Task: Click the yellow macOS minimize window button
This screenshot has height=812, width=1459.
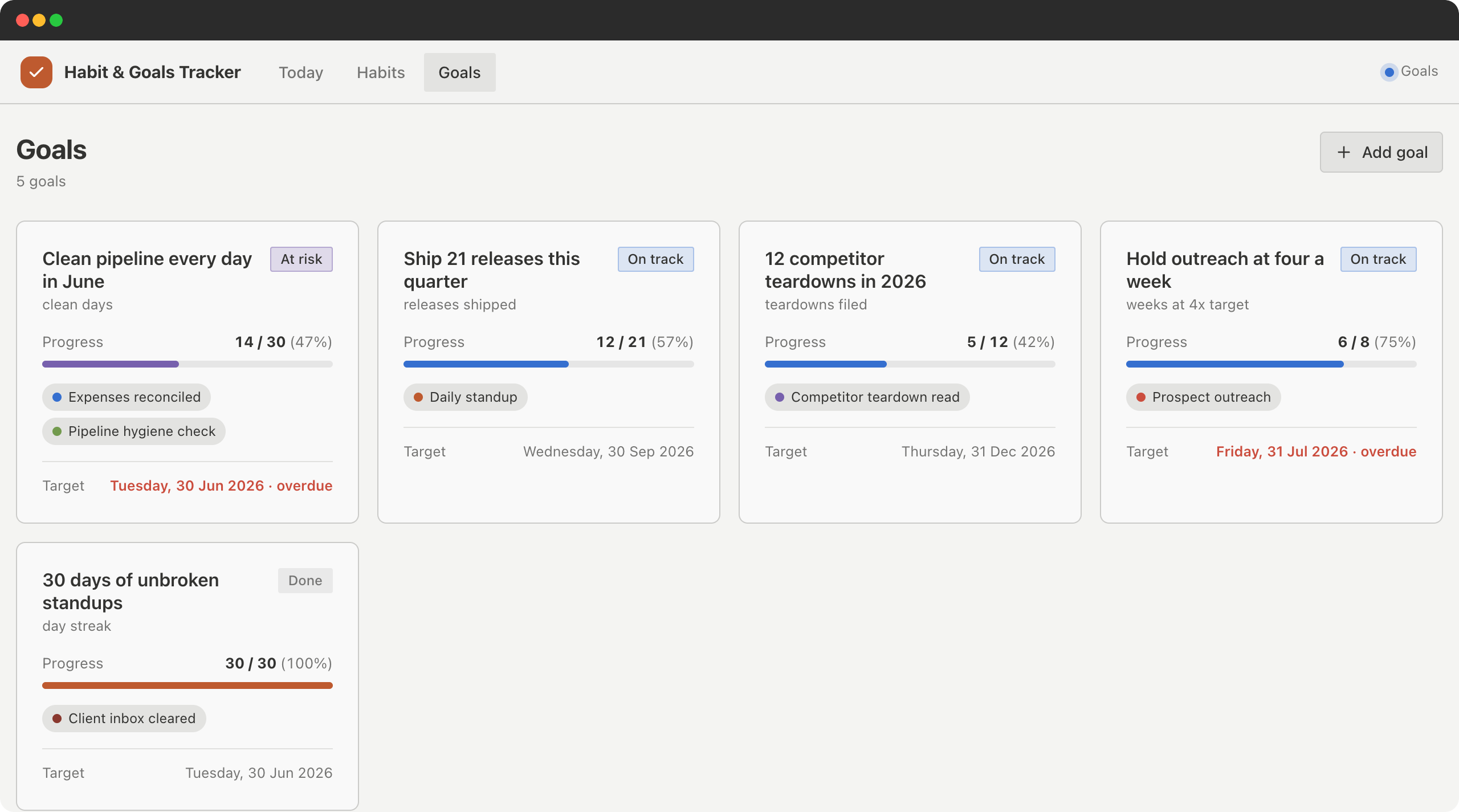Action: (39, 21)
